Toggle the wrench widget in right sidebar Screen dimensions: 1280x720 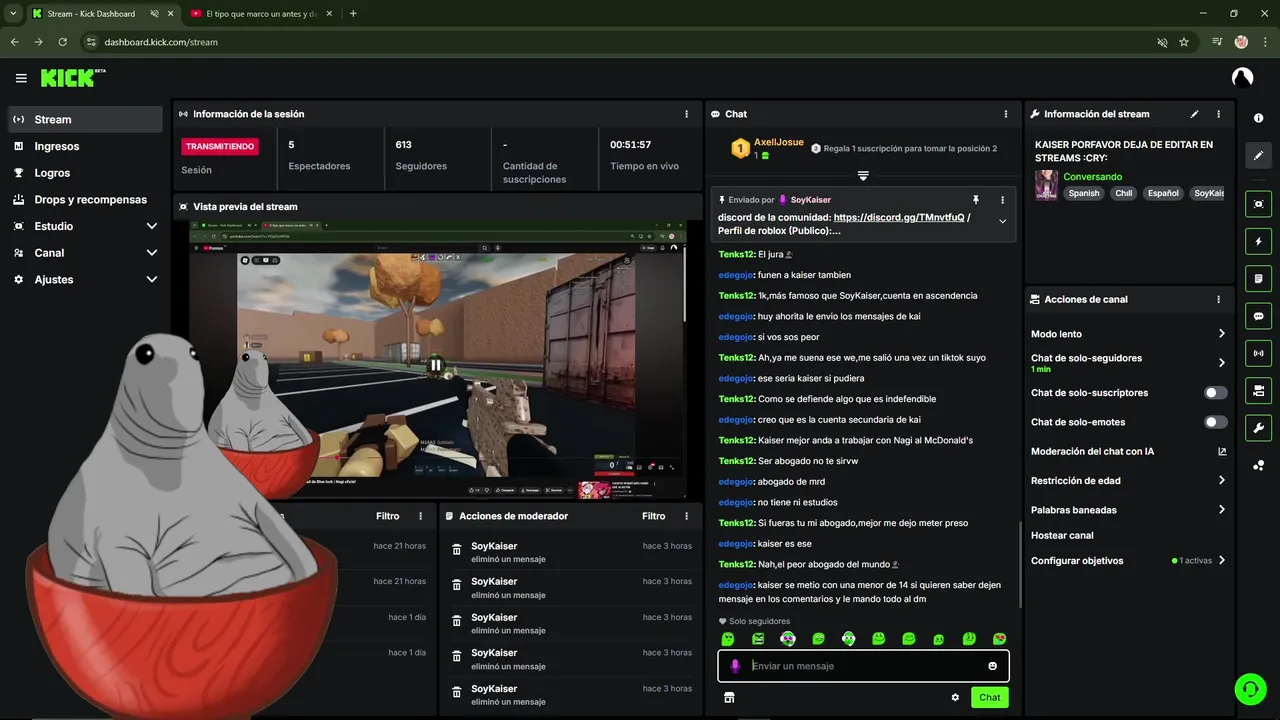[1259, 428]
